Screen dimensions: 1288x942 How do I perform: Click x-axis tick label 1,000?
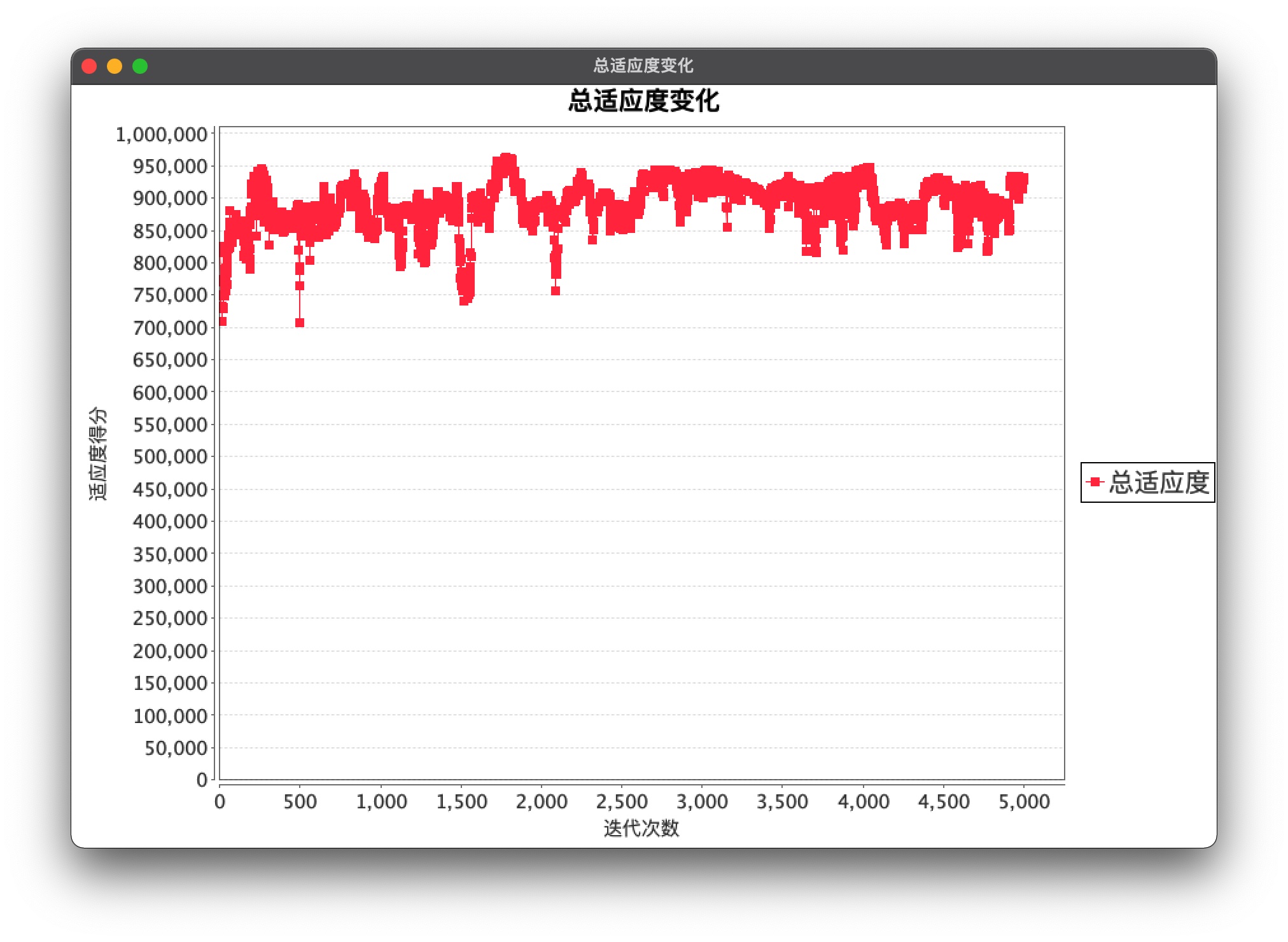381,801
